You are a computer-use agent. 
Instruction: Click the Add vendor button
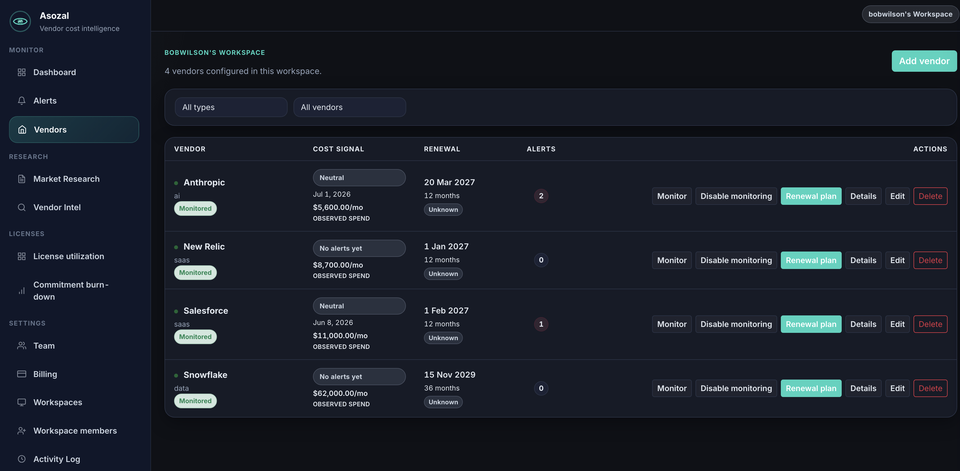(924, 61)
